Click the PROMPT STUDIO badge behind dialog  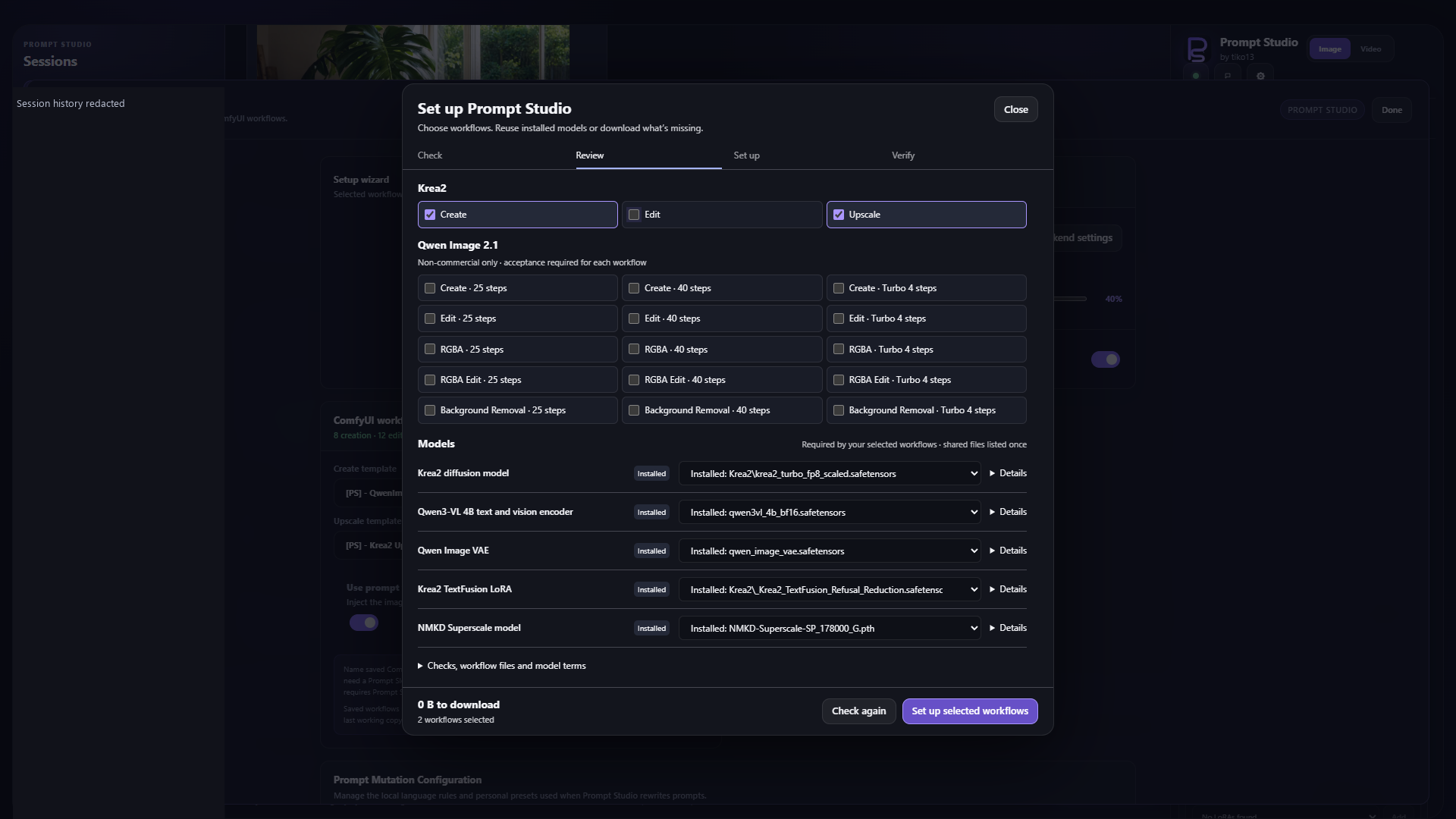(x=1323, y=110)
